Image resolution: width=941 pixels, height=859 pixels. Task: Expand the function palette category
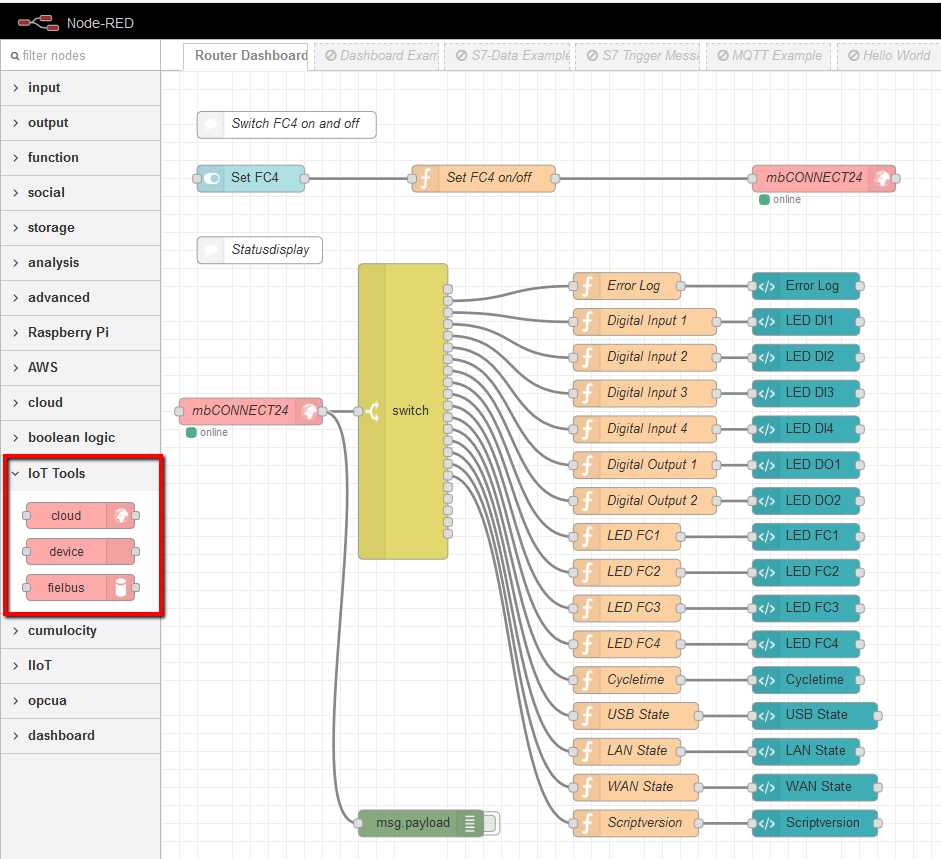point(80,158)
